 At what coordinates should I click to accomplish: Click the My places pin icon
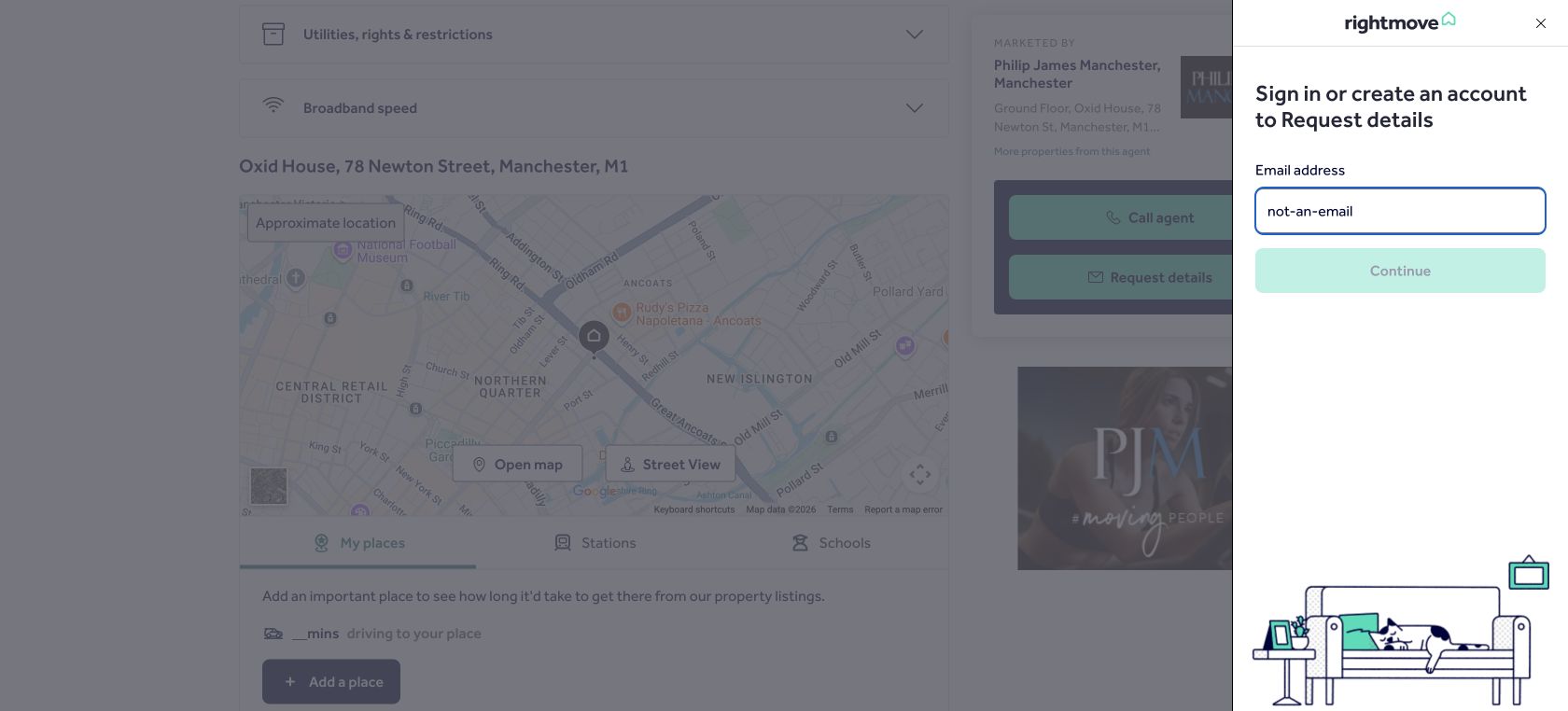click(x=321, y=543)
